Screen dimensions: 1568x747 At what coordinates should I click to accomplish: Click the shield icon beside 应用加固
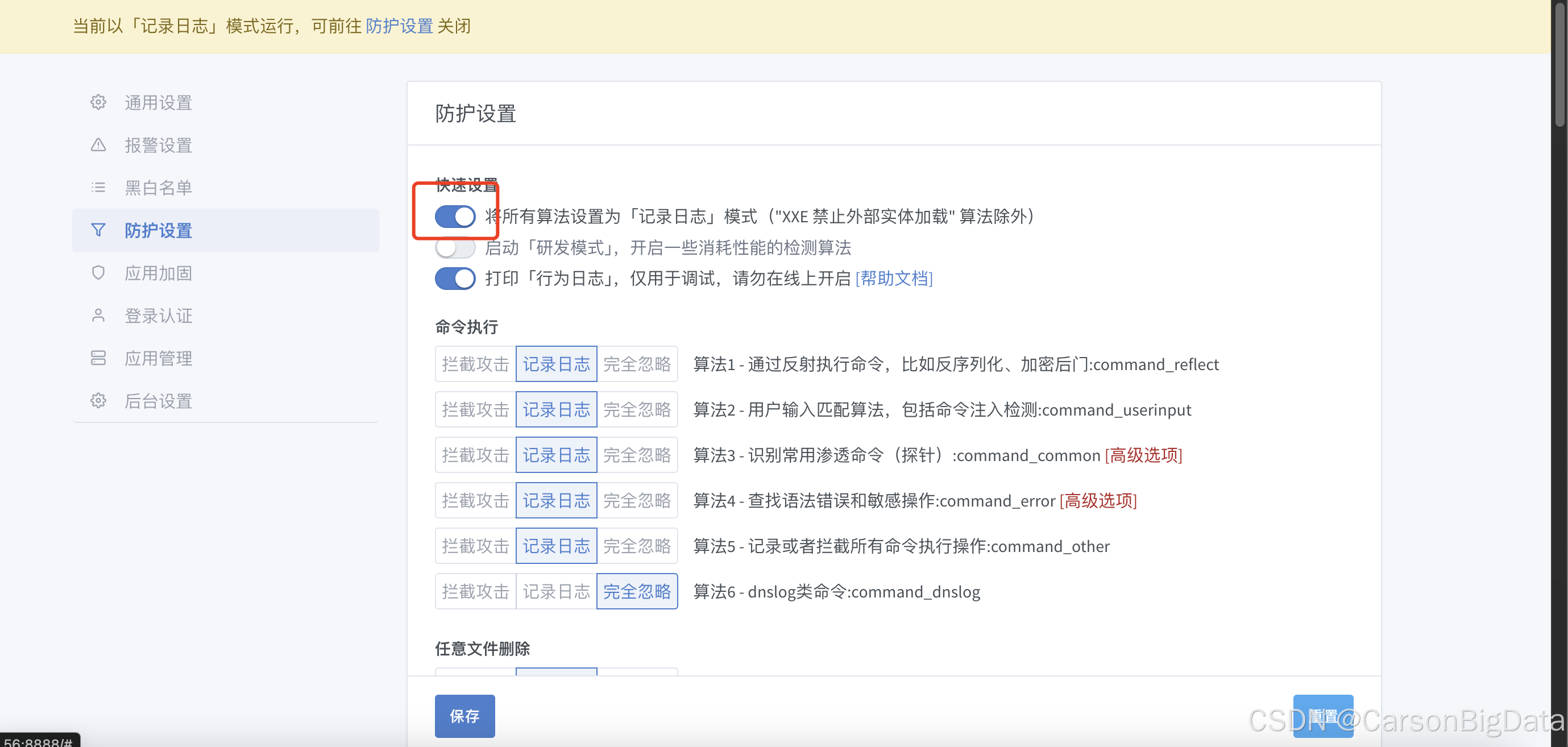coord(98,273)
